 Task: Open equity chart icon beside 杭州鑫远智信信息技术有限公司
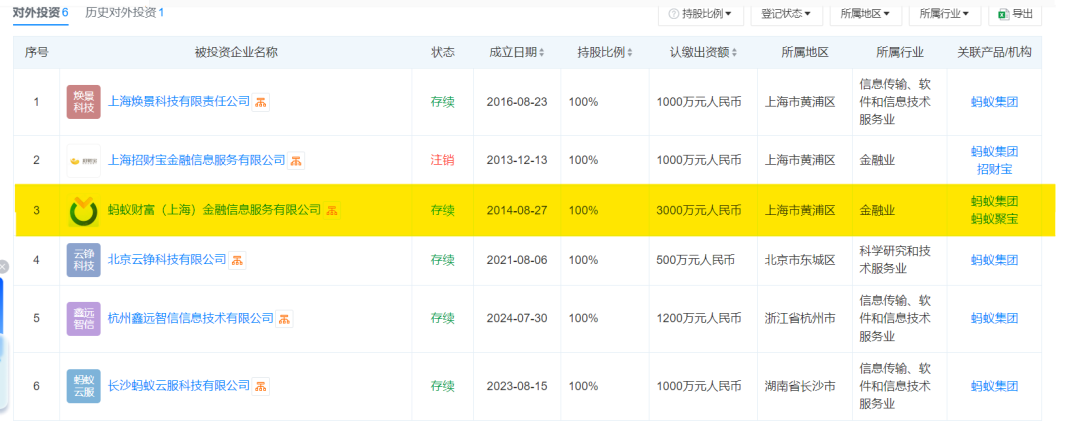pyautogui.click(x=284, y=318)
